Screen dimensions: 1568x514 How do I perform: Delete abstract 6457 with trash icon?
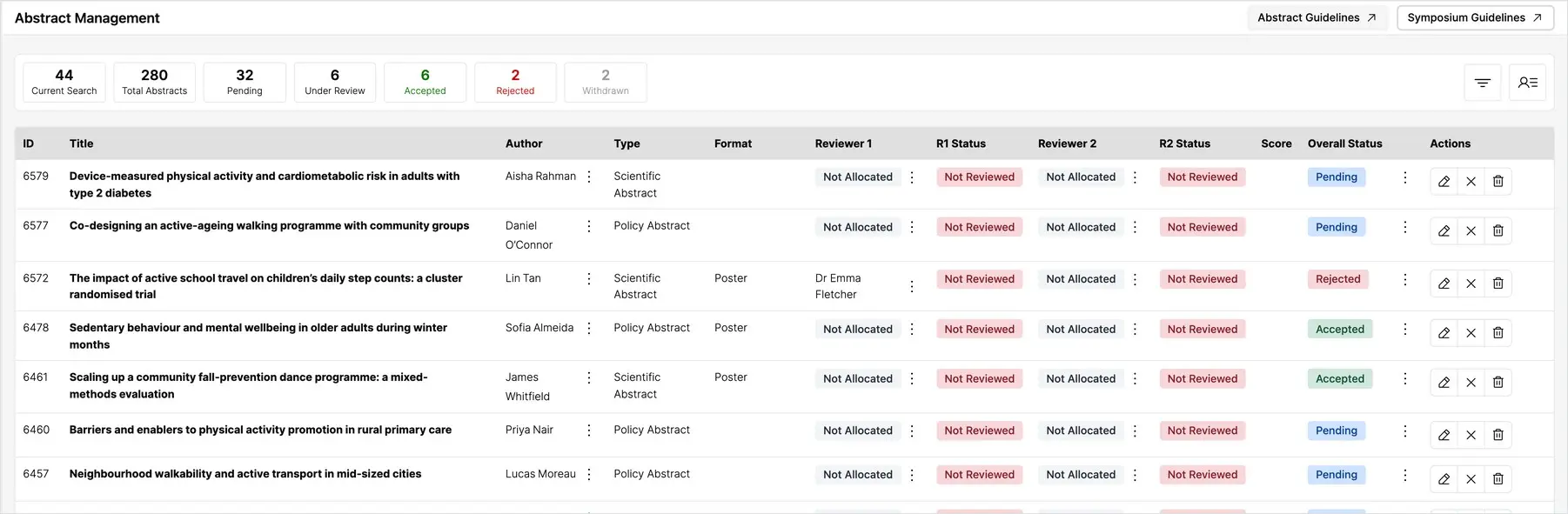click(1498, 478)
